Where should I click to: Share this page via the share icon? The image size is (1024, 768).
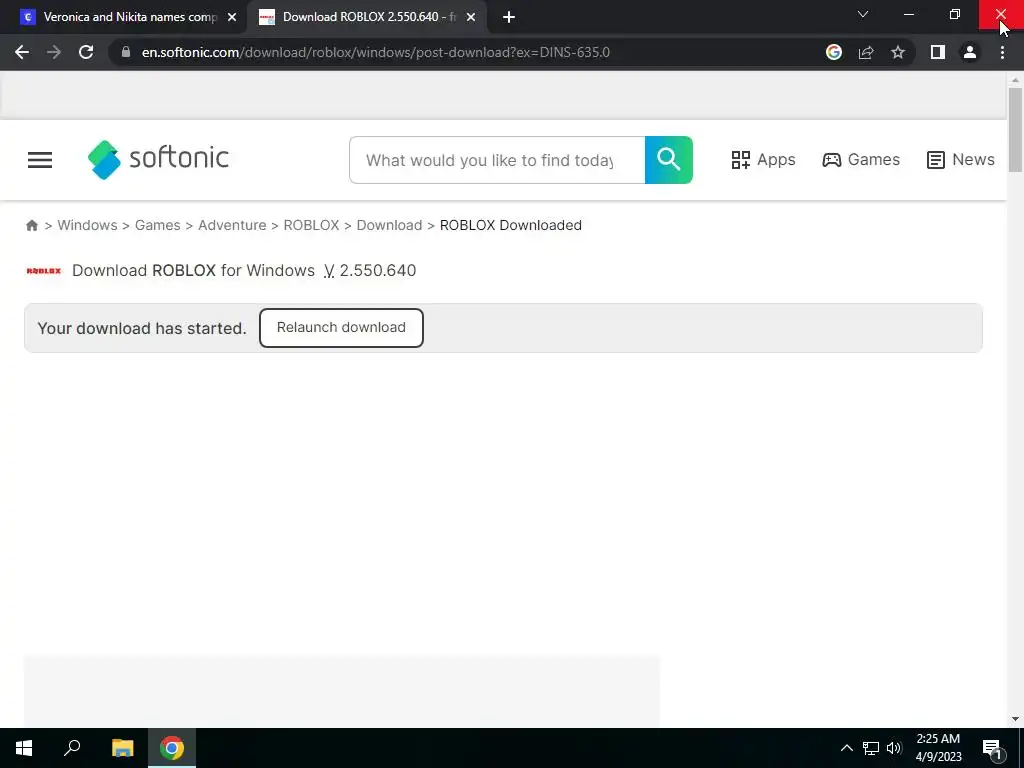click(866, 52)
